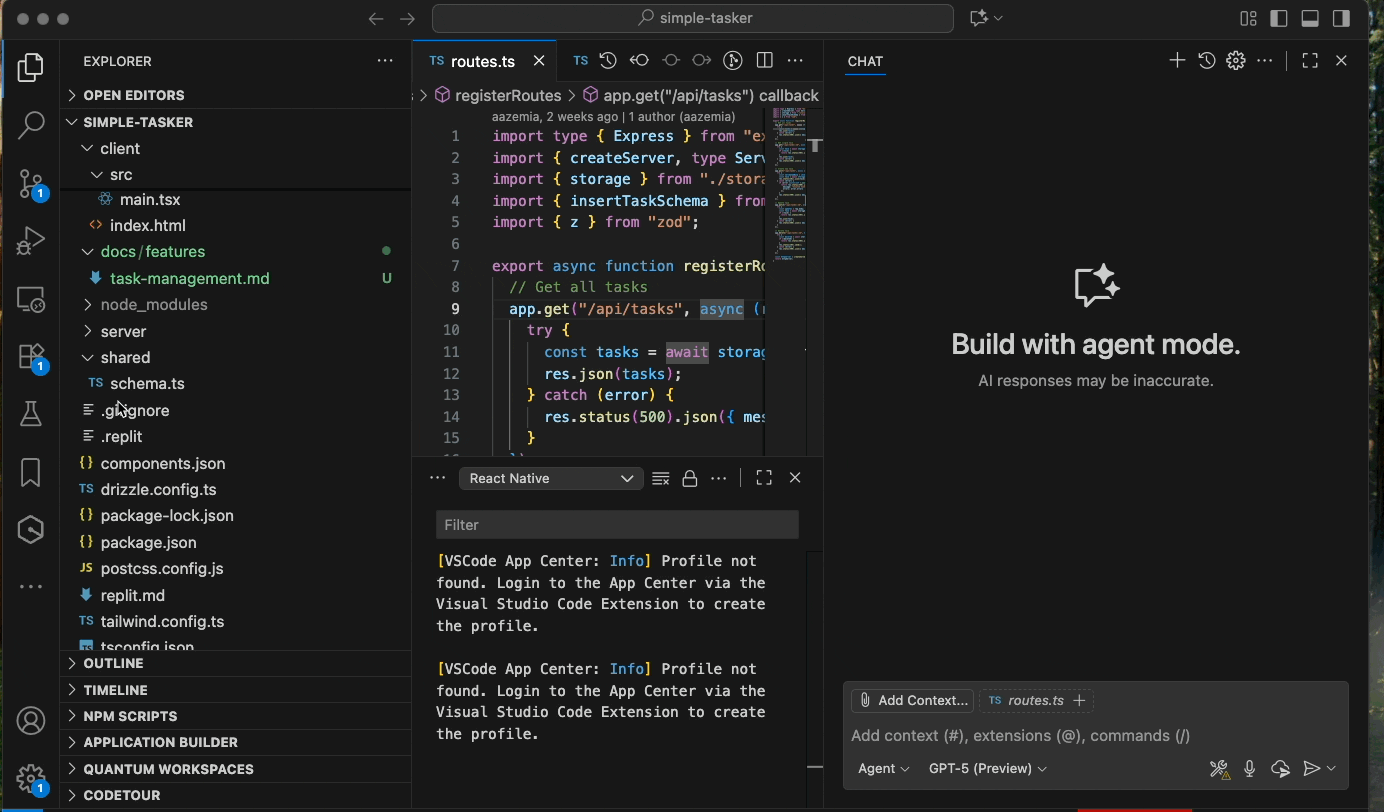Switch to the routes.ts editor tab
1384x812 pixels.
(x=482, y=61)
